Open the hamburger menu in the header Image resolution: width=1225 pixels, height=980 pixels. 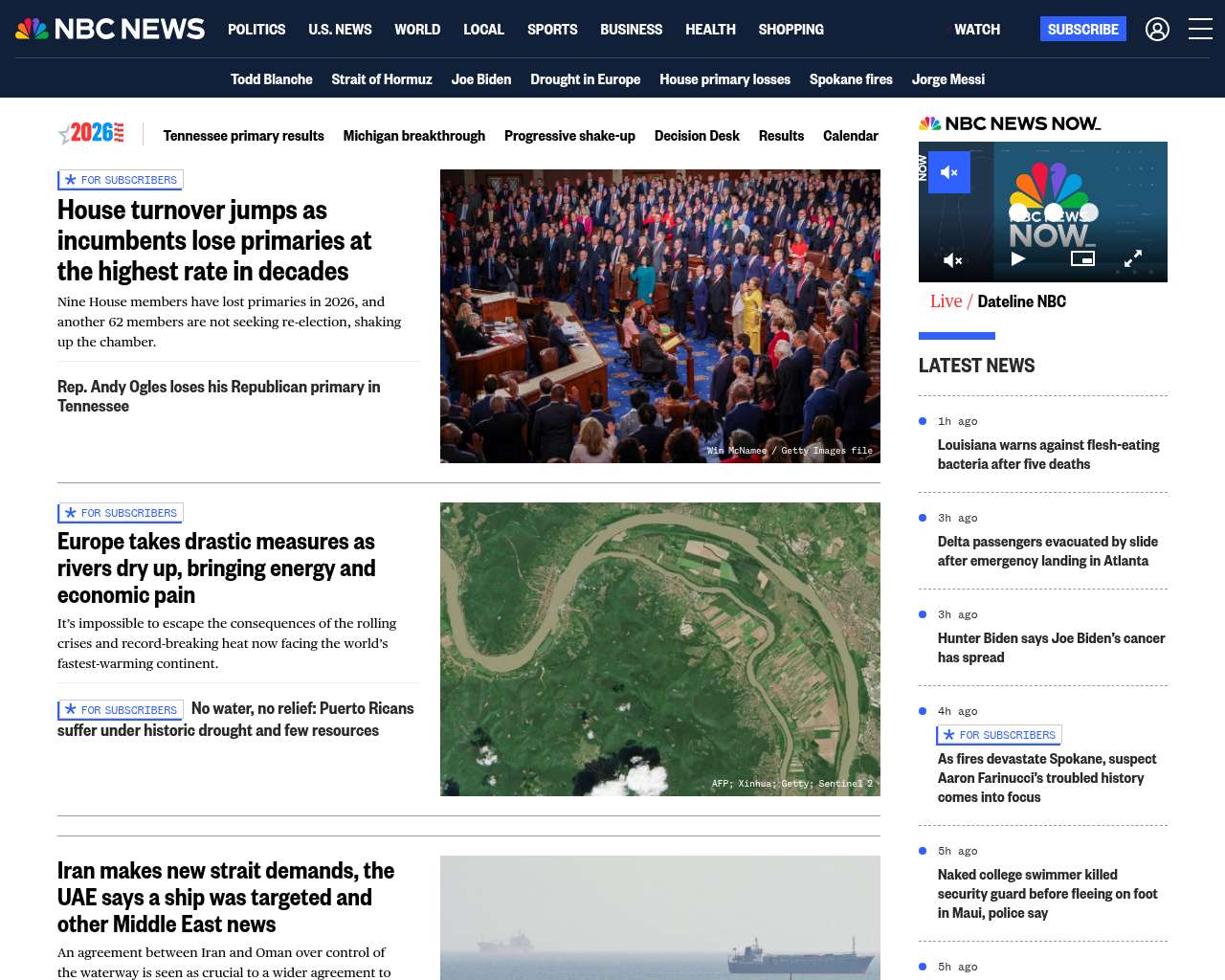point(1200,30)
